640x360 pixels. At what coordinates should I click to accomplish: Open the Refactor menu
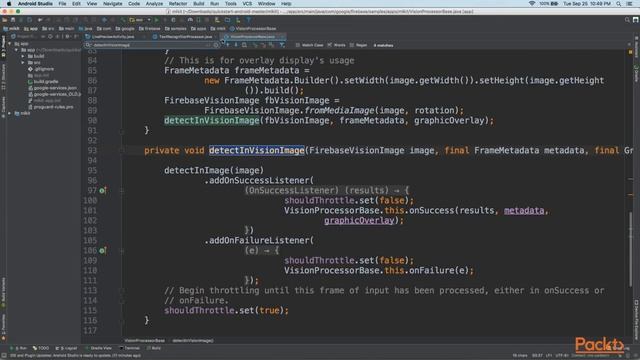pos(178,4)
